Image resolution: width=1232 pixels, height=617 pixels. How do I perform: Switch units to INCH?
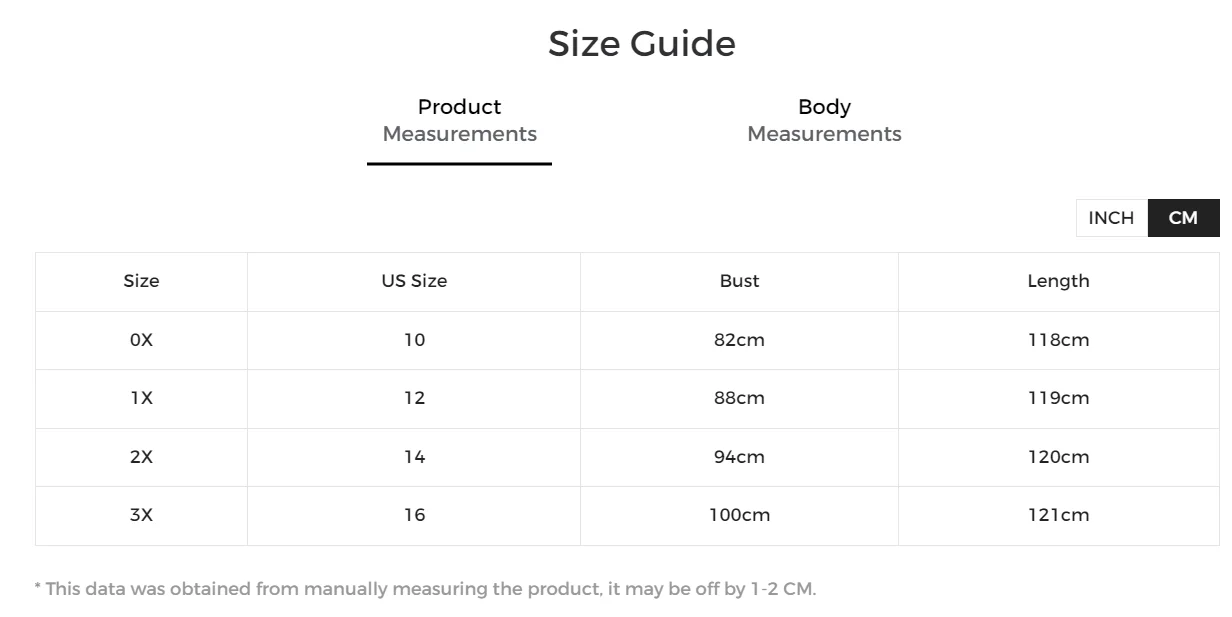coord(1111,218)
